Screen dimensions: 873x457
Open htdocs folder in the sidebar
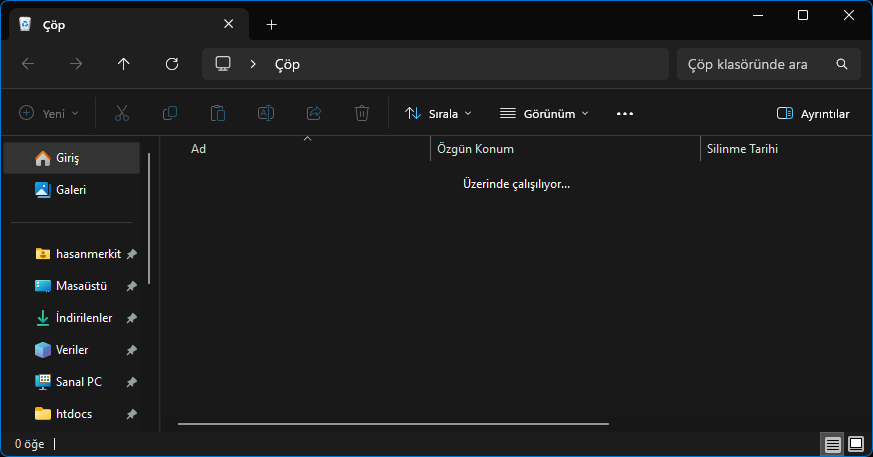tap(71, 414)
